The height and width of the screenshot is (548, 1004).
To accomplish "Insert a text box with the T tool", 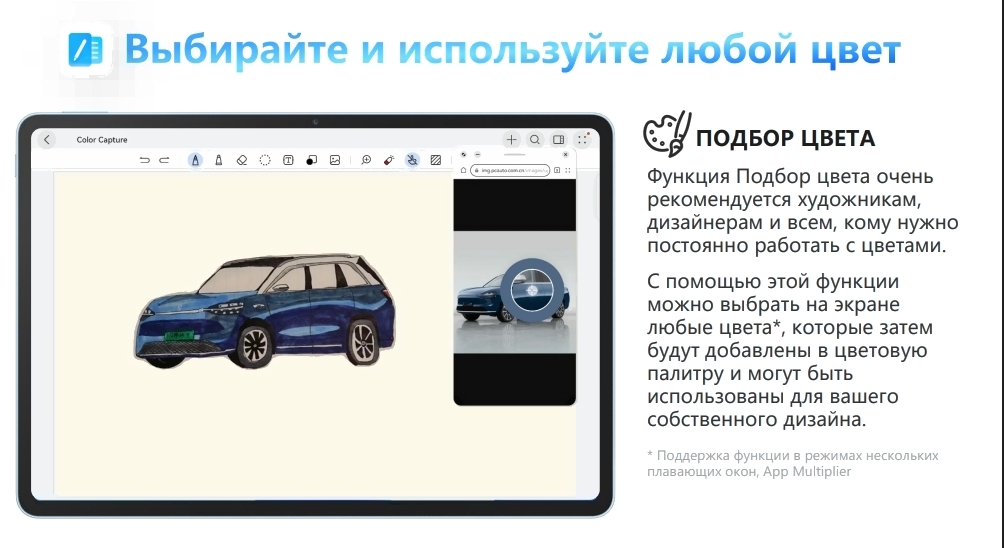I will coord(288,160).
